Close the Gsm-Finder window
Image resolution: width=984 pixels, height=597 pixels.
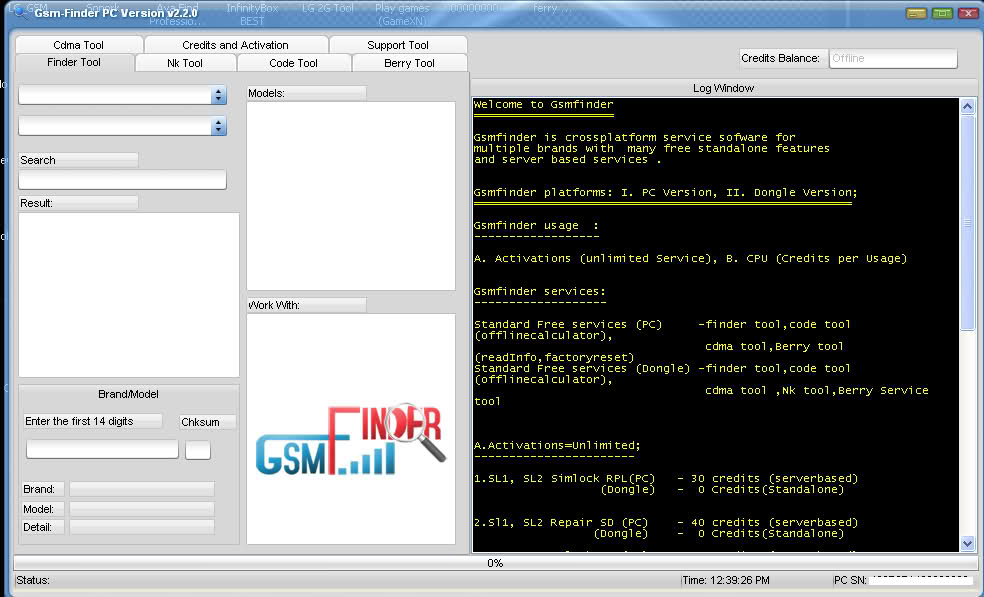tap(968, 13)
